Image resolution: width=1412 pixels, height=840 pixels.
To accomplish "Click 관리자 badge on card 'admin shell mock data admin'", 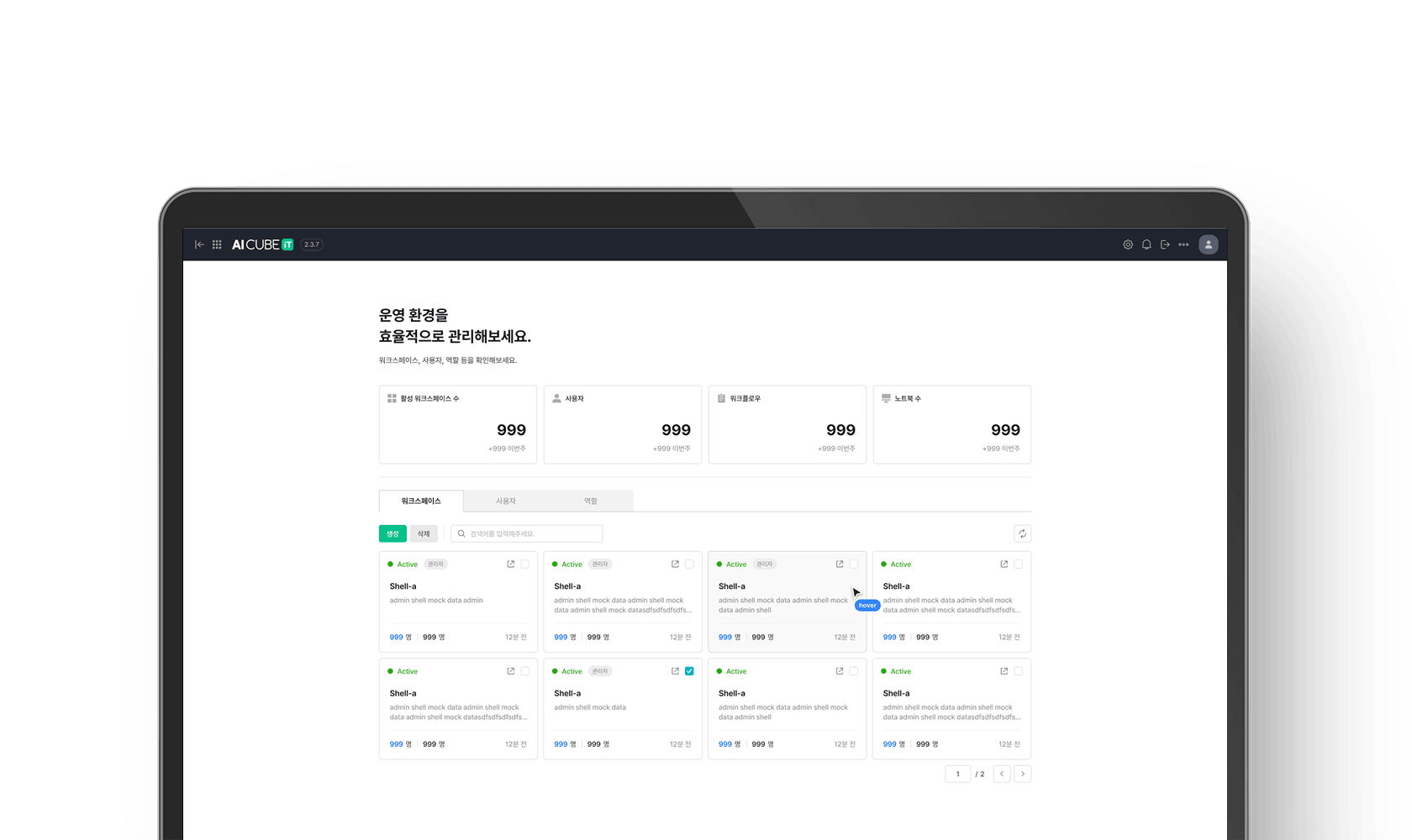I will pos(435,564).
